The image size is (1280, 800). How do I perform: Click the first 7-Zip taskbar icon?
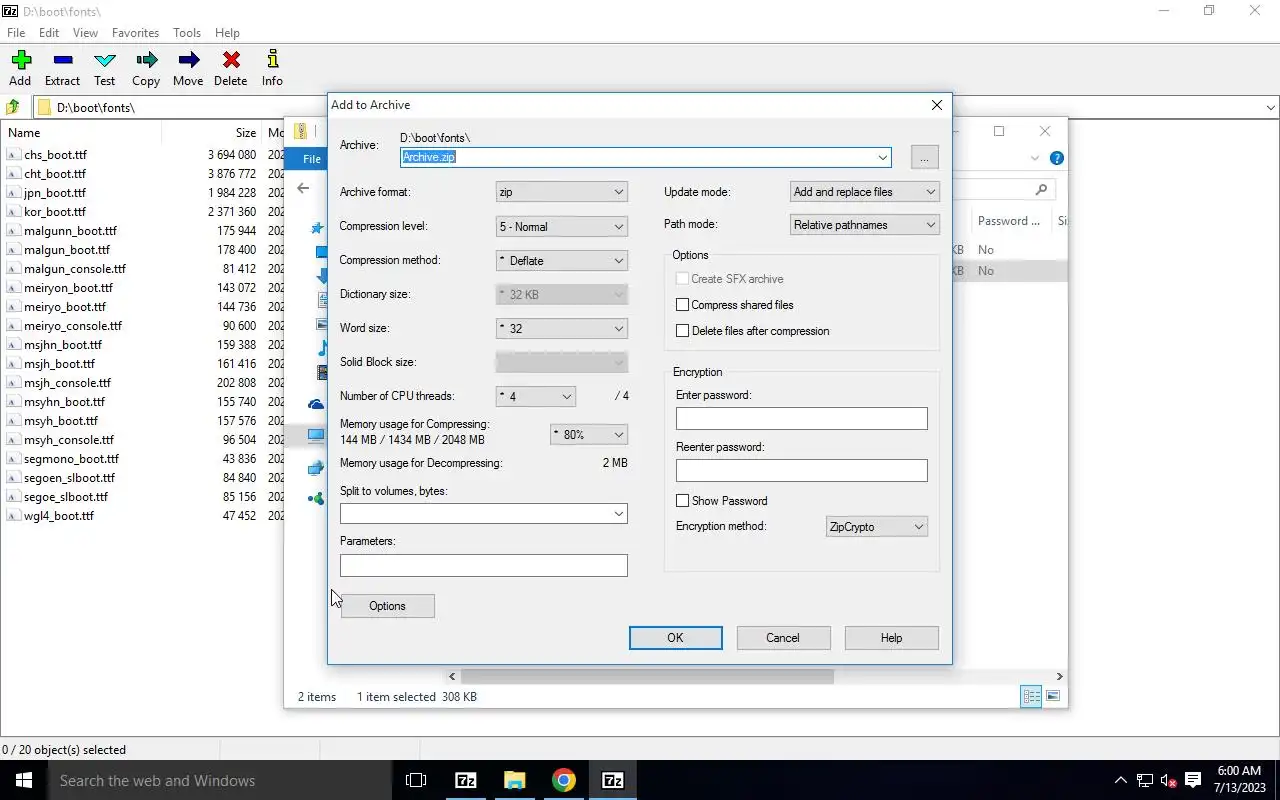click(x=465, y=780)
